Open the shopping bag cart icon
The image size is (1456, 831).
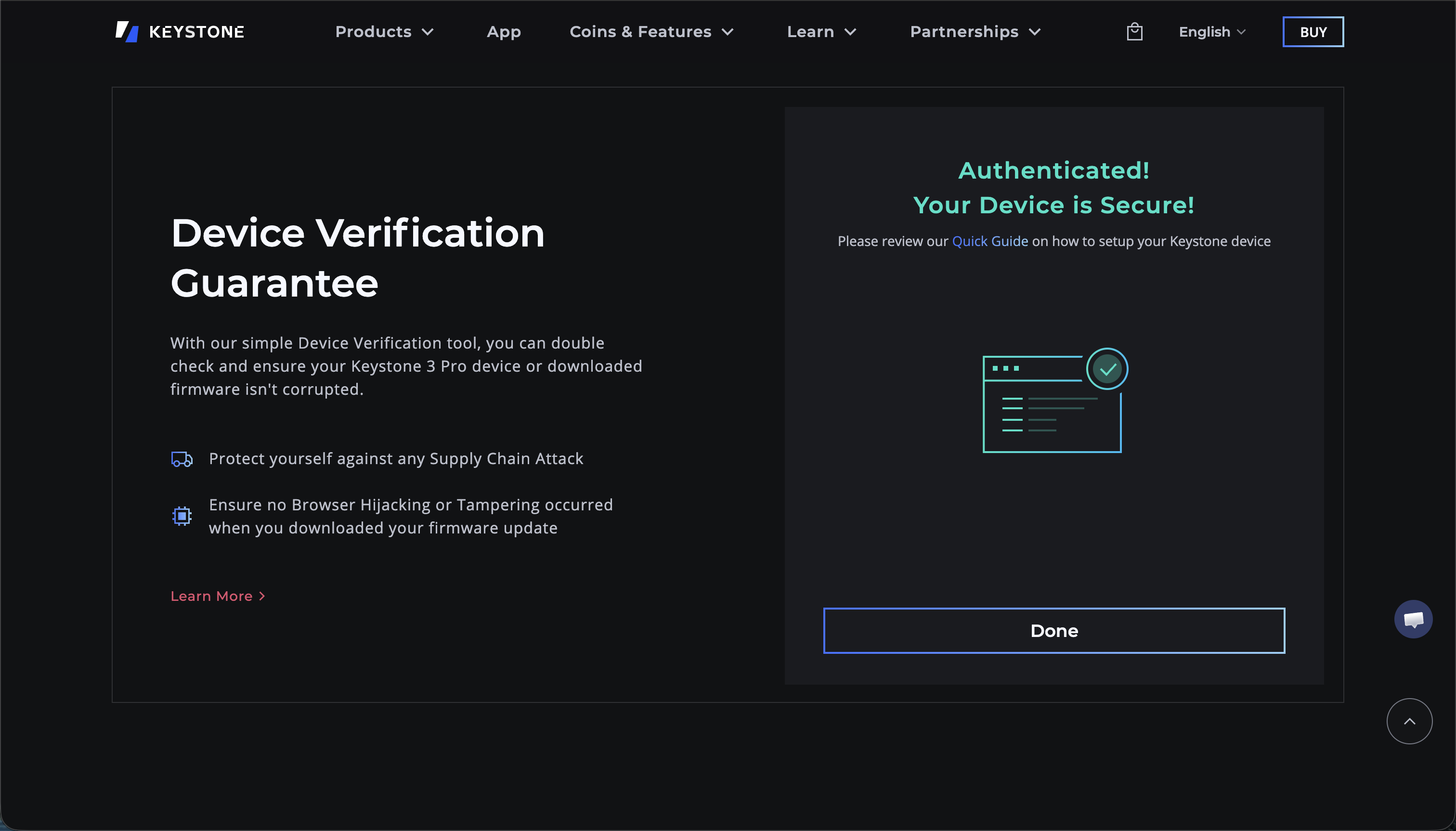[x=1134, y=31]
